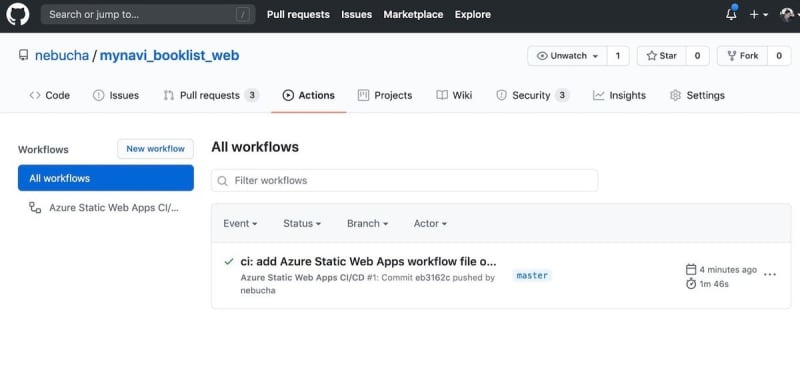View notifications bell icon
Screen dimensions: 800x365
[731, 14]
